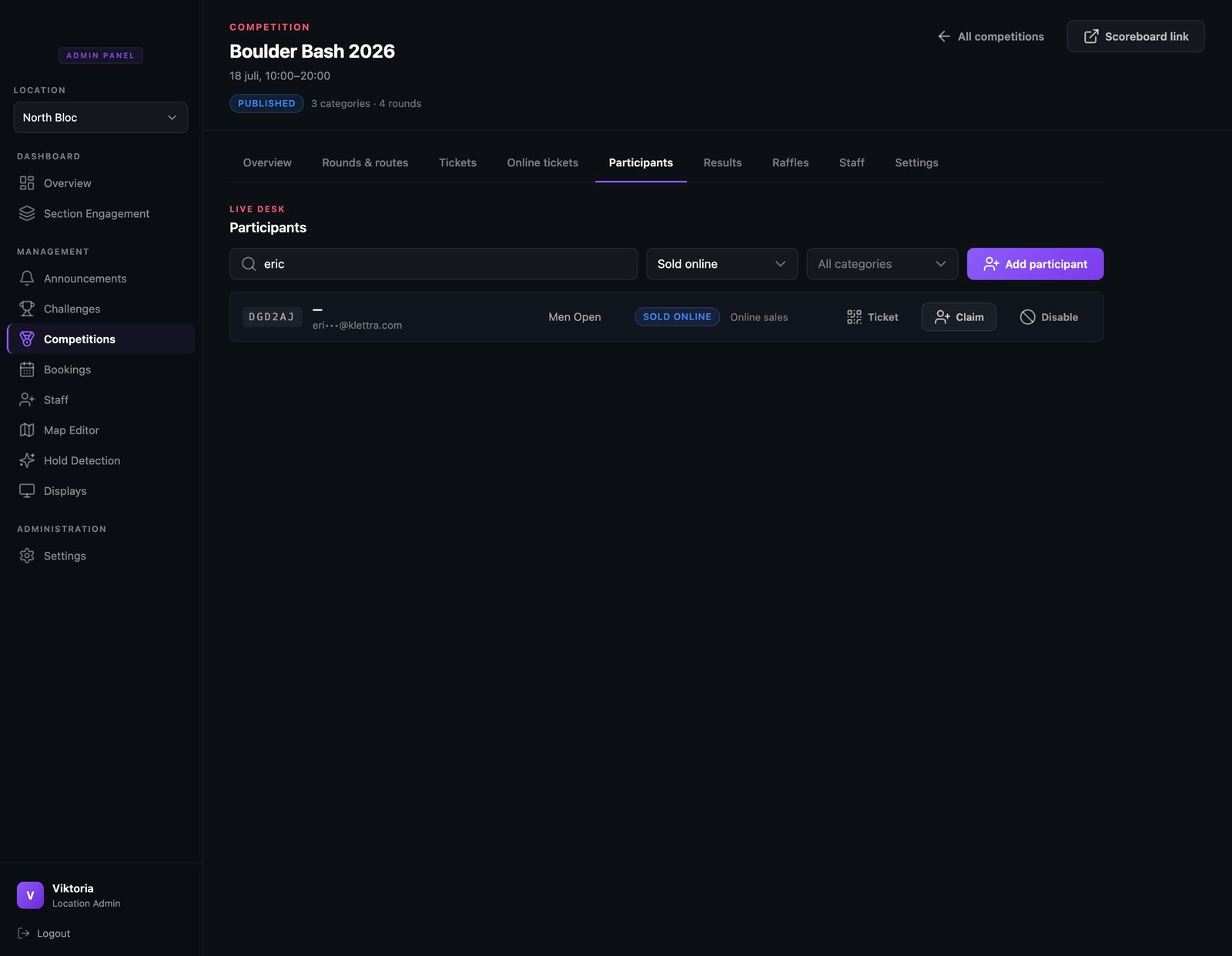The height and width of the screenshot is (956, 1232).
Task: Click the 3 categories · 4 rounds text
Action: click(x=366, y=103)
